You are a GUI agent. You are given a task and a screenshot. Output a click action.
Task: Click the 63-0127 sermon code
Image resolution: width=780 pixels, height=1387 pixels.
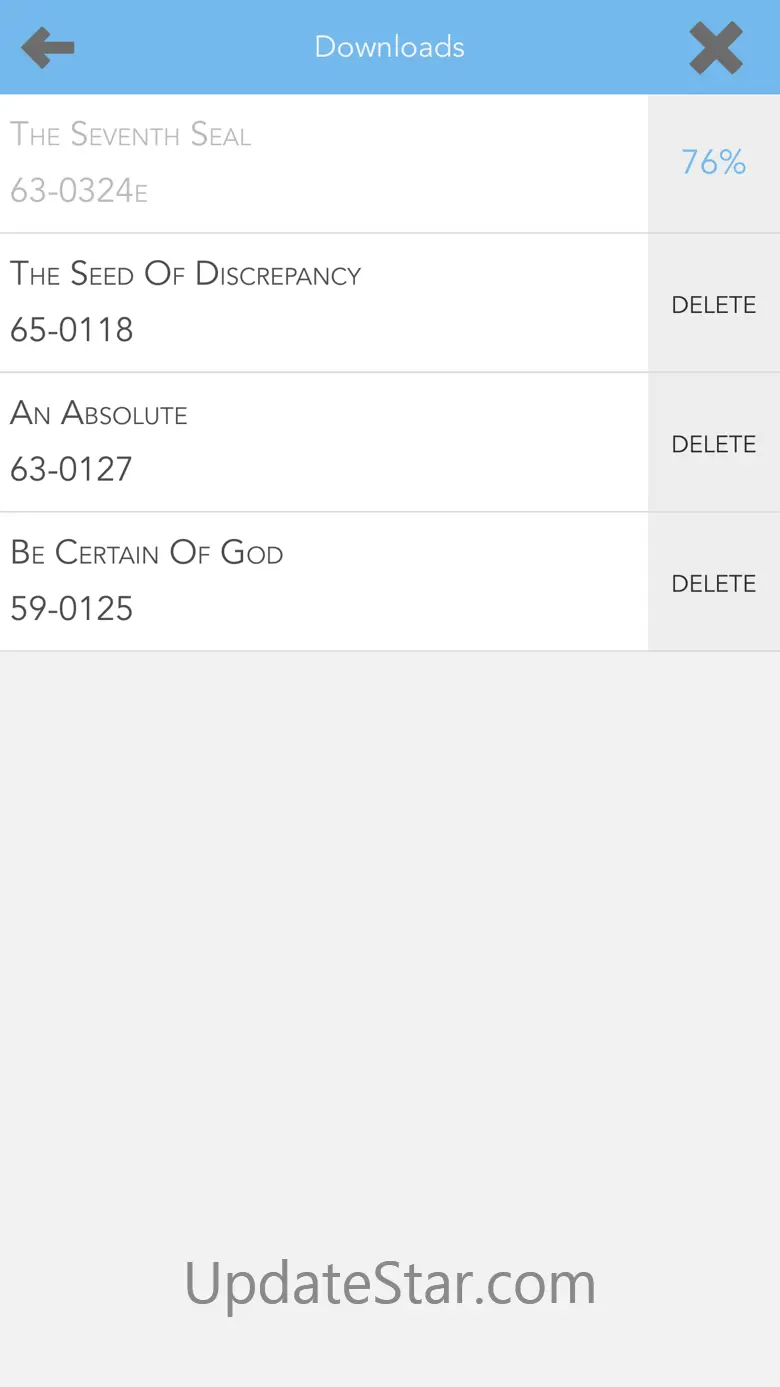tap(72, 469)
